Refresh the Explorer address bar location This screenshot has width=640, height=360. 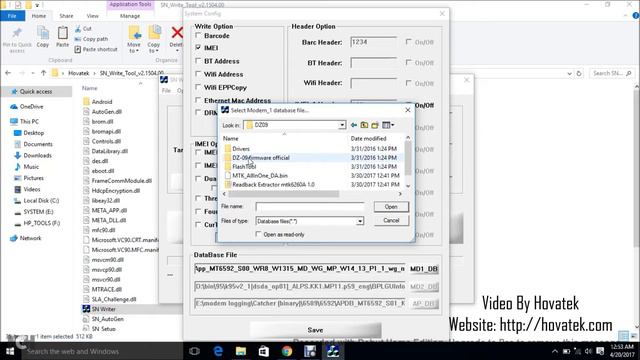click(x=579, y=73)
